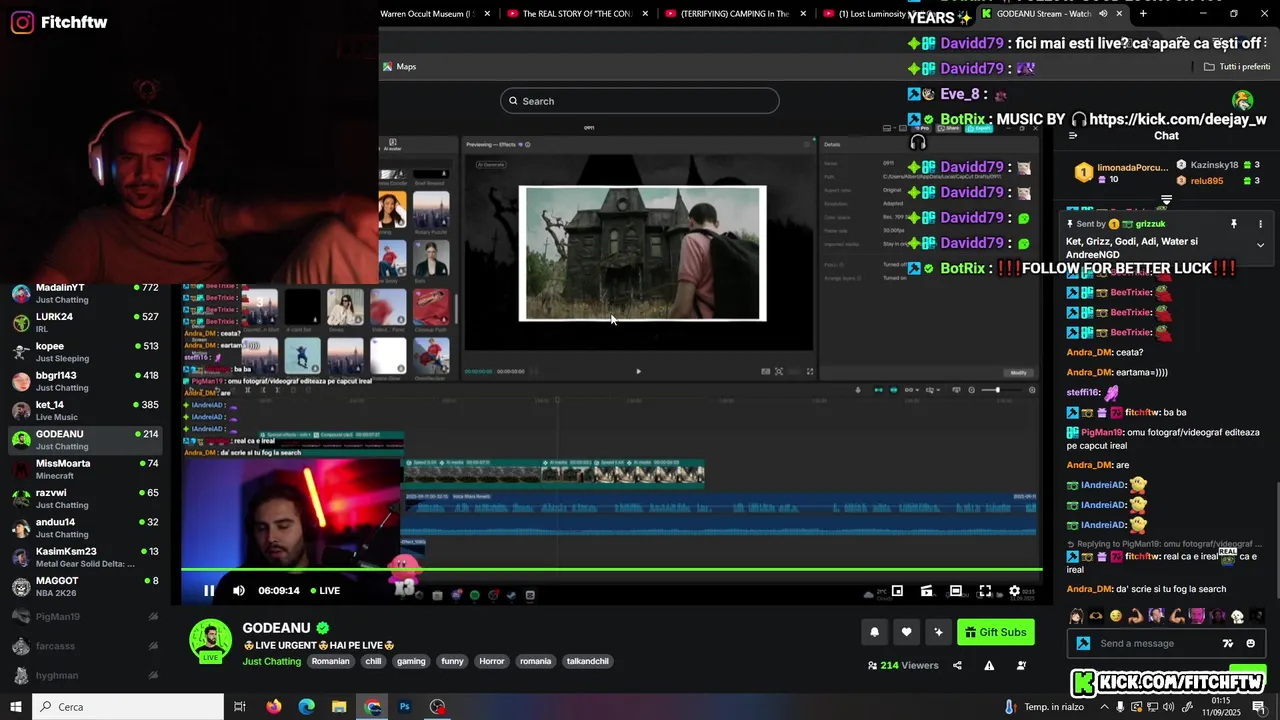The height and width of the screenshot is (720, 1280).
Task: Click the fitchftw username in chat 'ba ba'
Action: pyautogui.click(x=1141, y=413)
